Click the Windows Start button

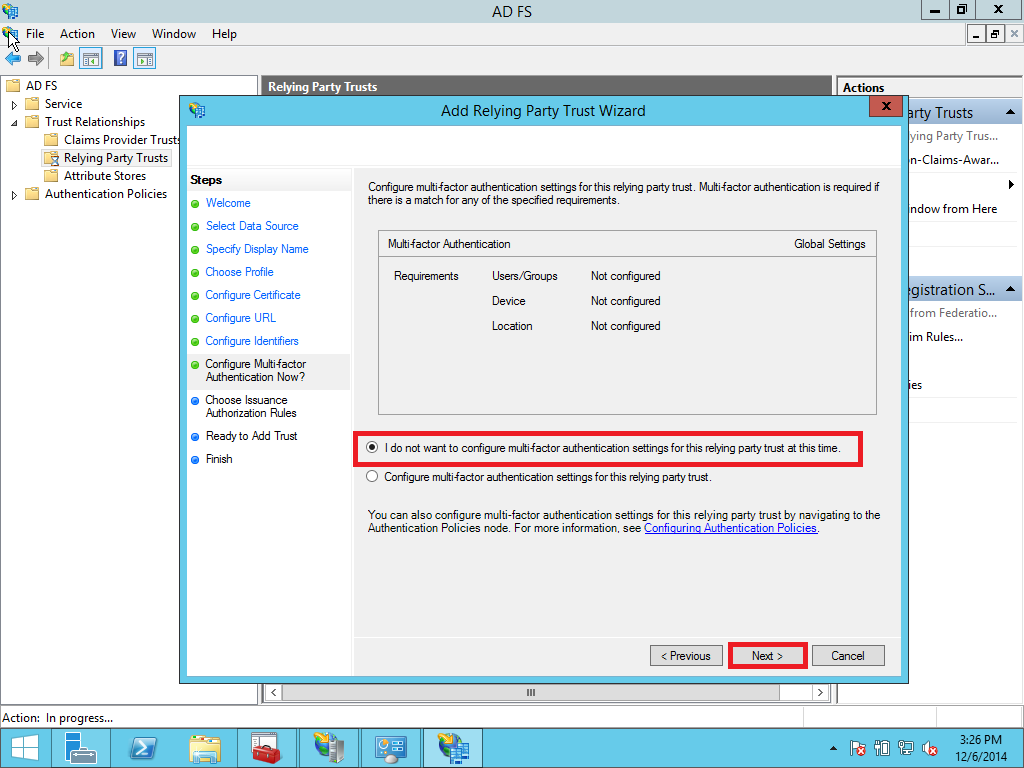click(24, 747)
